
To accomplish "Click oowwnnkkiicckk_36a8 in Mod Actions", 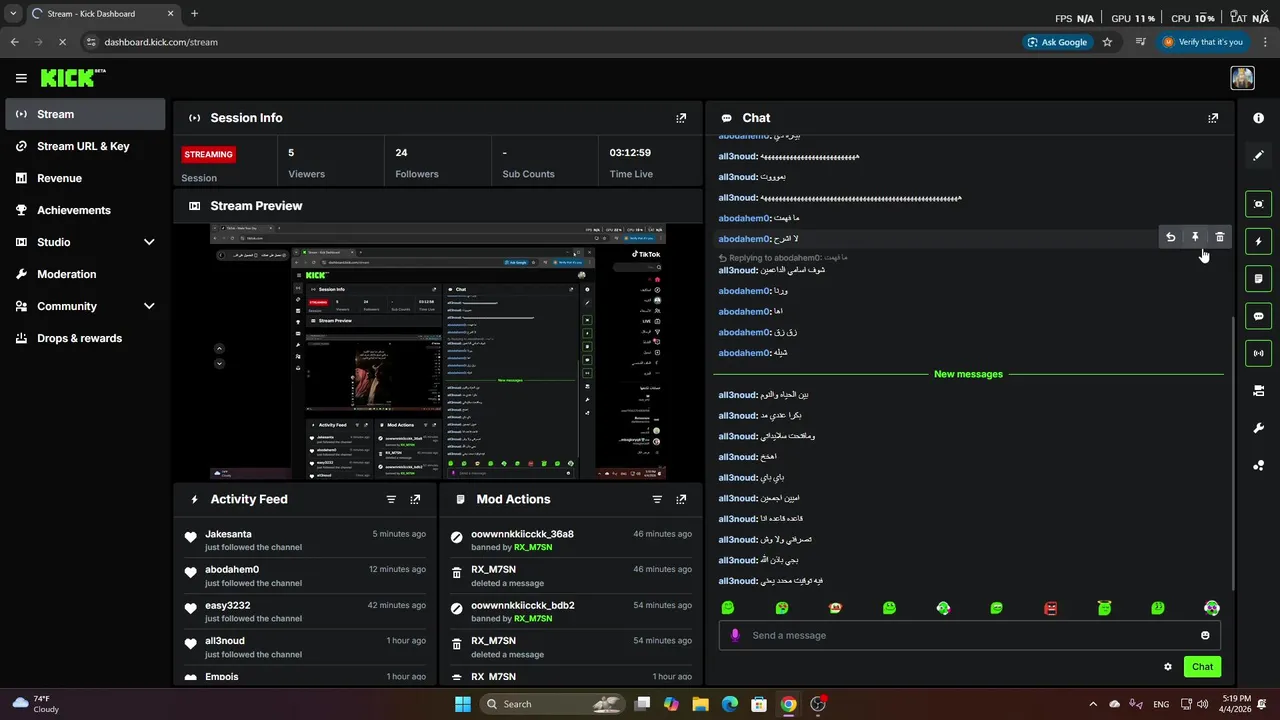I will point(522,534).
